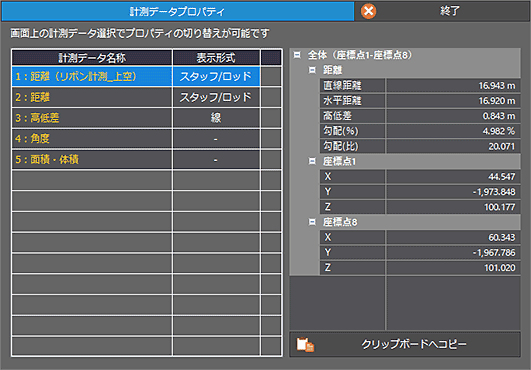Click the 表示形式 column header
Image resolution: width=531 pixels, height=370 pixels.
tap(216, 58)
